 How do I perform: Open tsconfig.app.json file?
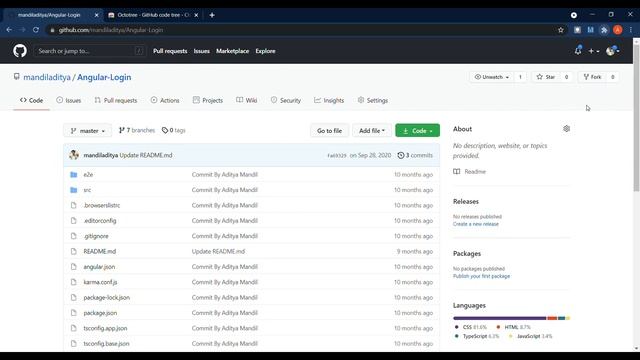click(105, 328)
